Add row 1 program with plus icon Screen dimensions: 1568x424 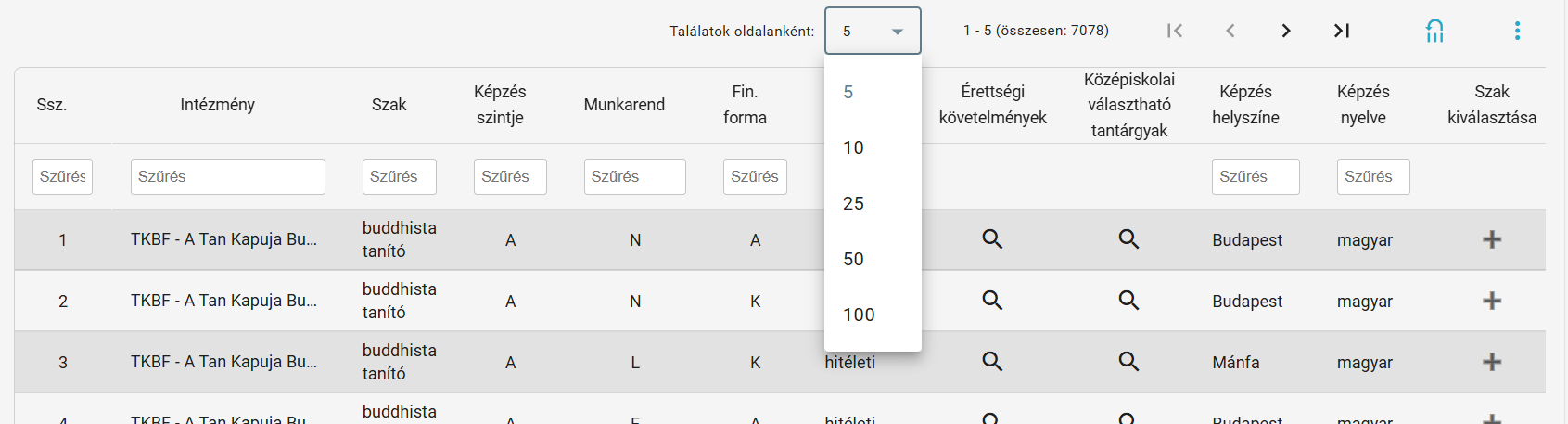tap(1492, 239)
